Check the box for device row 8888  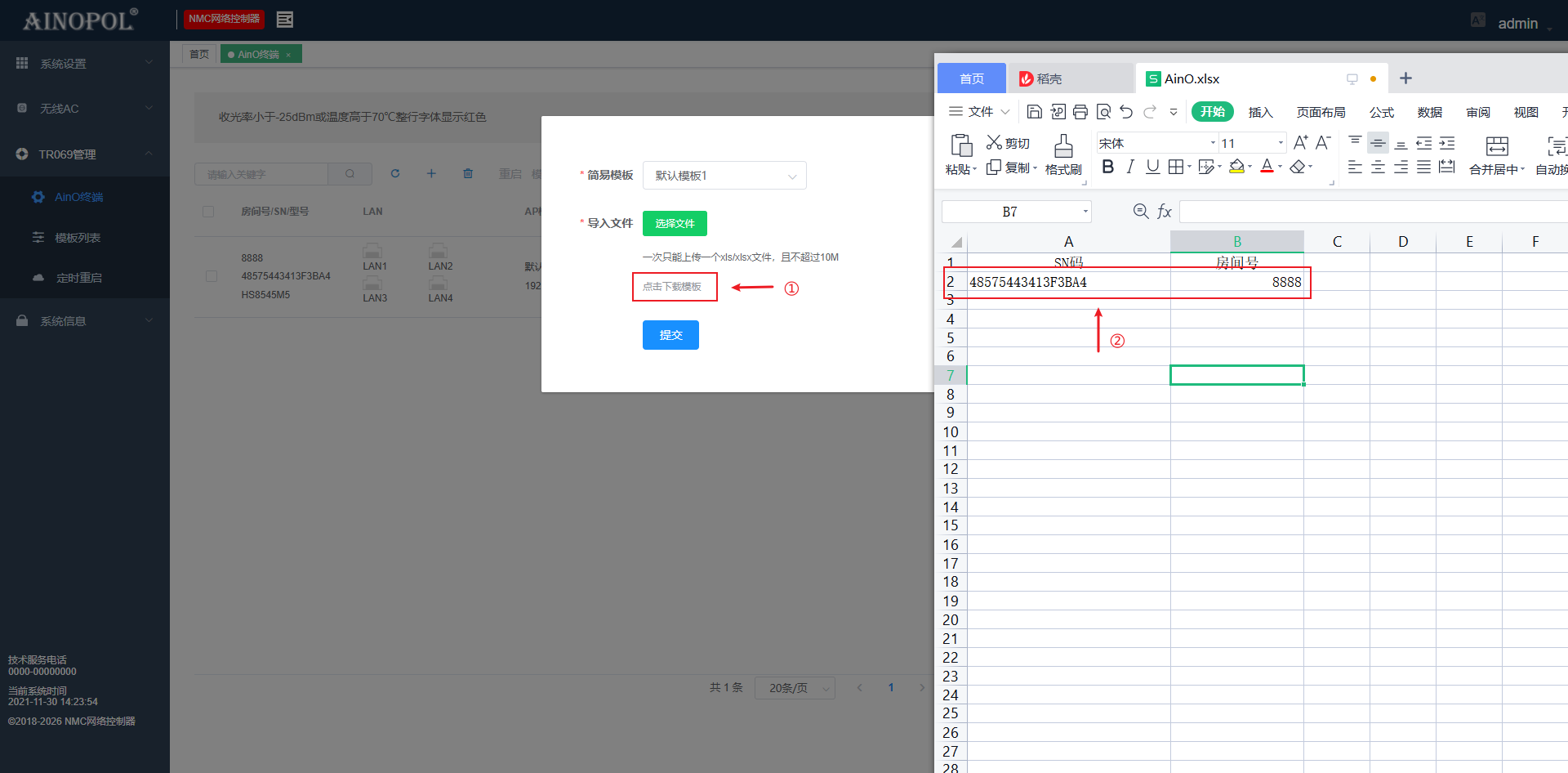(212, 276)
